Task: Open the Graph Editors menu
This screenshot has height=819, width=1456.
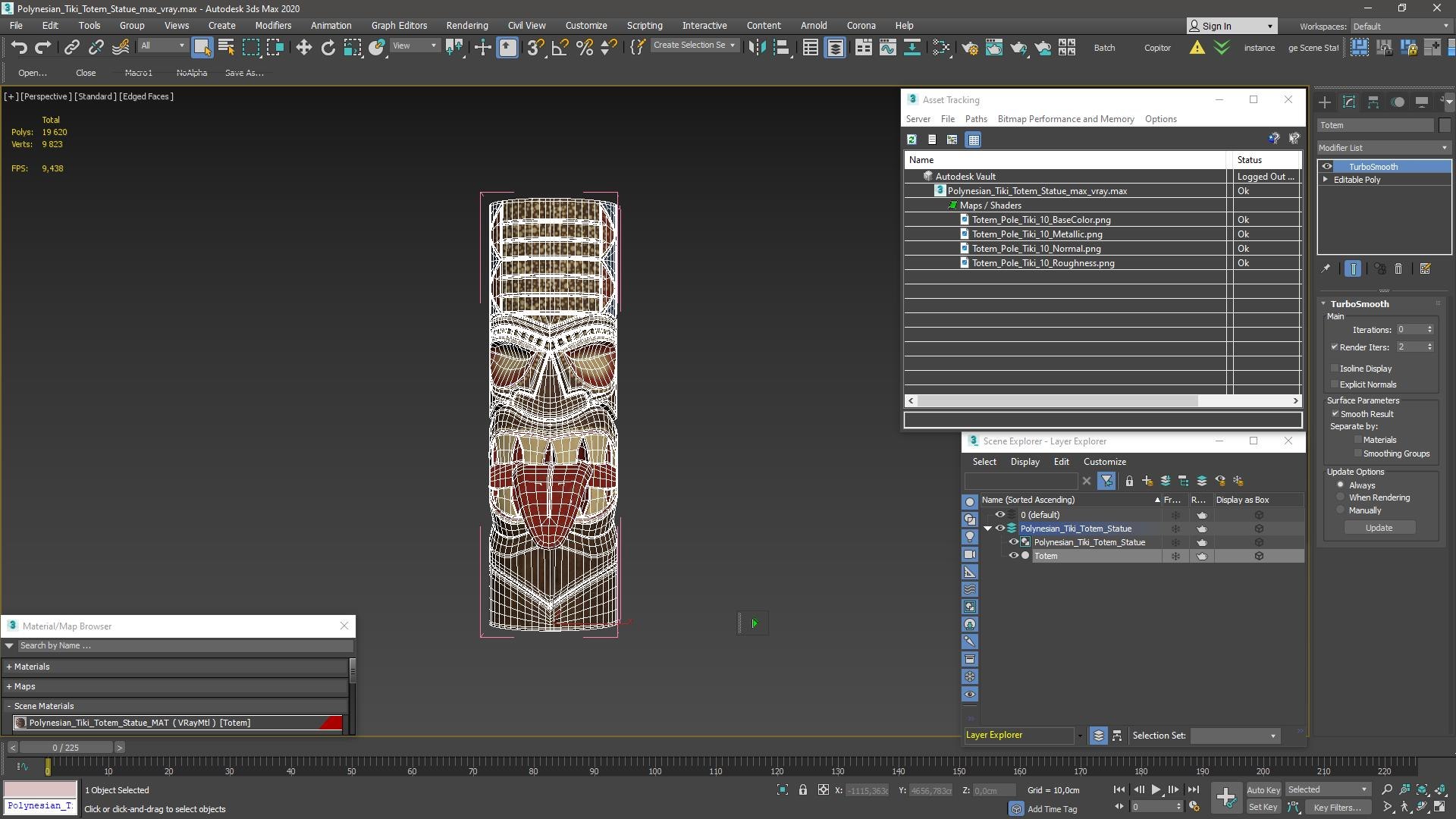Action: (x=399, y=25)
